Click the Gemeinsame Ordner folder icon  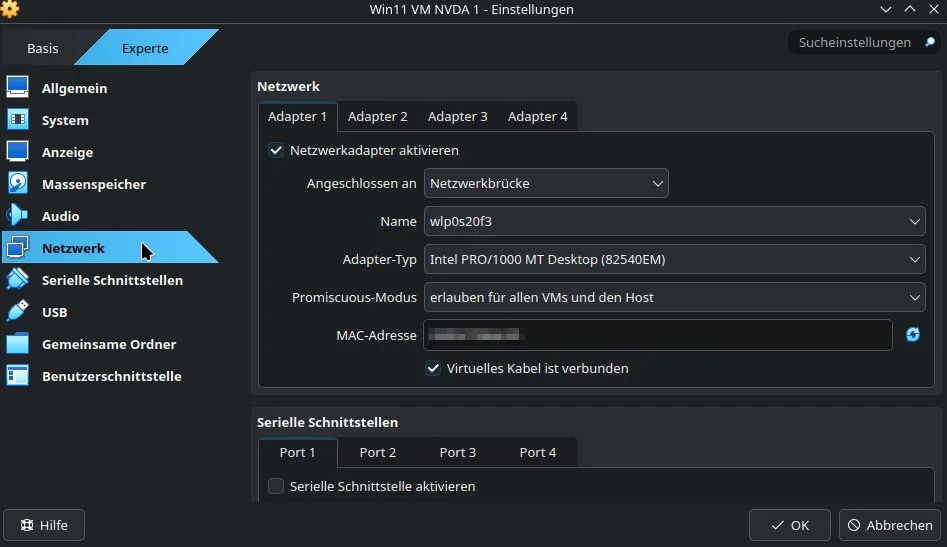[18, 344]
